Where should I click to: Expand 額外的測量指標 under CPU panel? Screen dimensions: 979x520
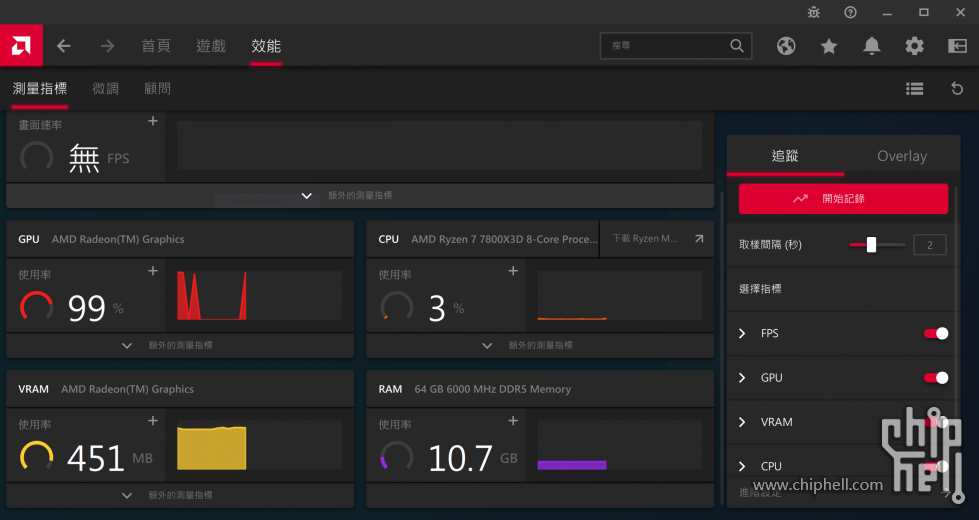[540, 345]
